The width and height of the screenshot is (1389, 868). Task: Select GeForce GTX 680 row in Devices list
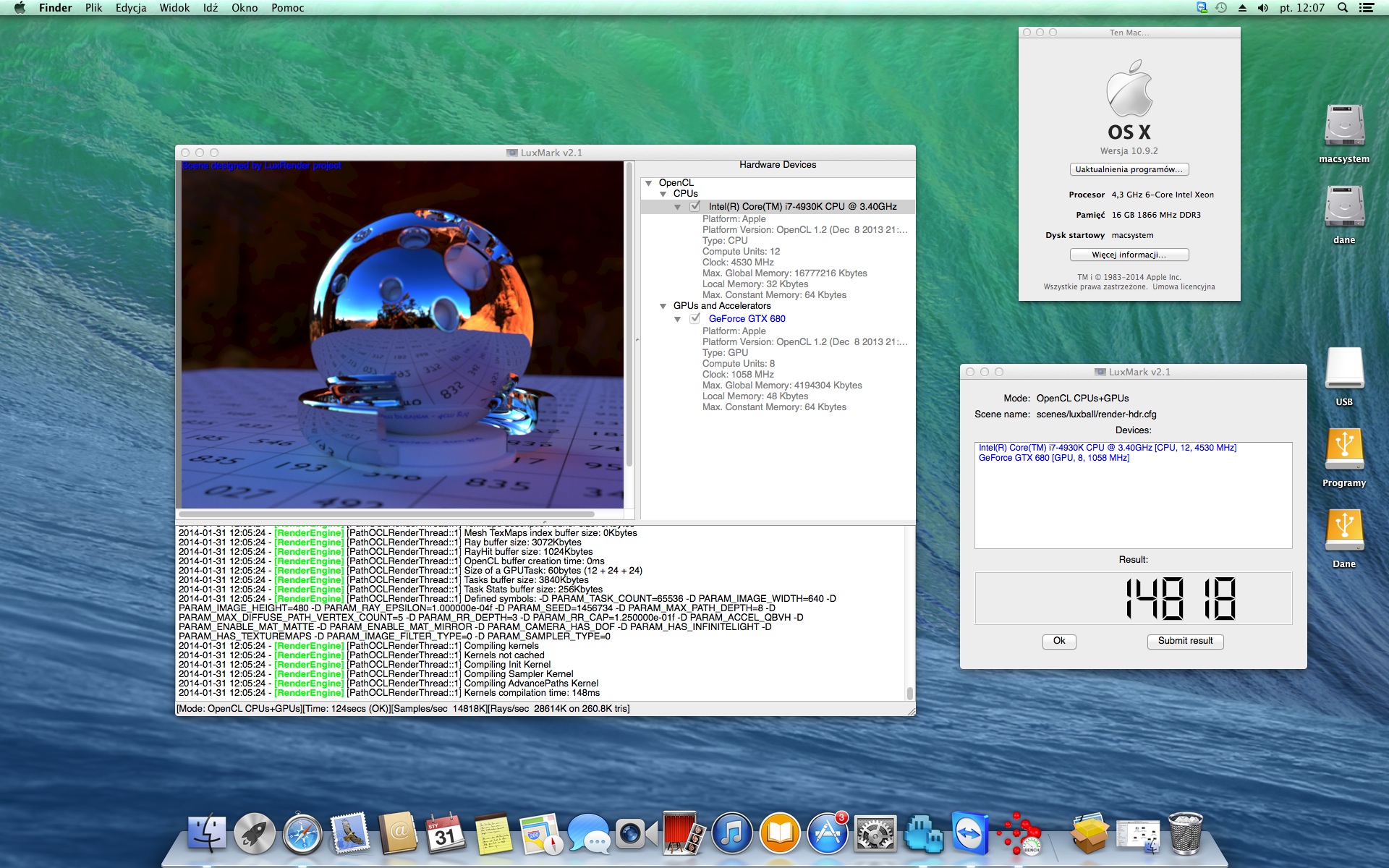[1054, 458]
